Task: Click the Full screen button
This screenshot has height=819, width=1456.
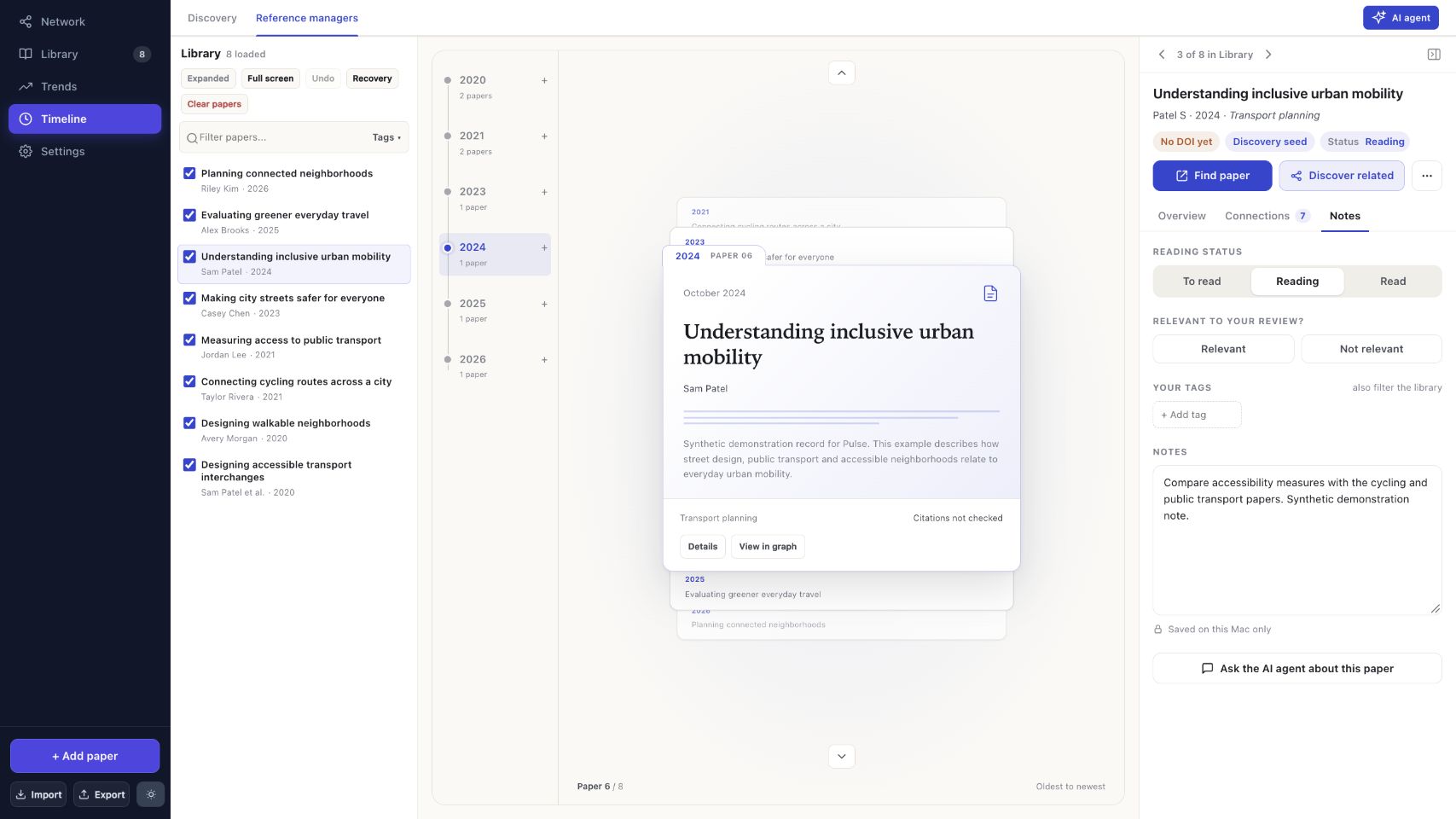Action: (x=270, y=78)
